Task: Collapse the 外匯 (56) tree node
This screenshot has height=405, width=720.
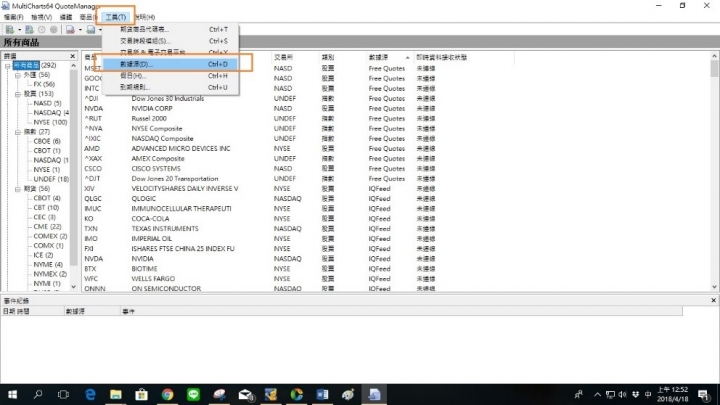Action: tap(17, 75)
